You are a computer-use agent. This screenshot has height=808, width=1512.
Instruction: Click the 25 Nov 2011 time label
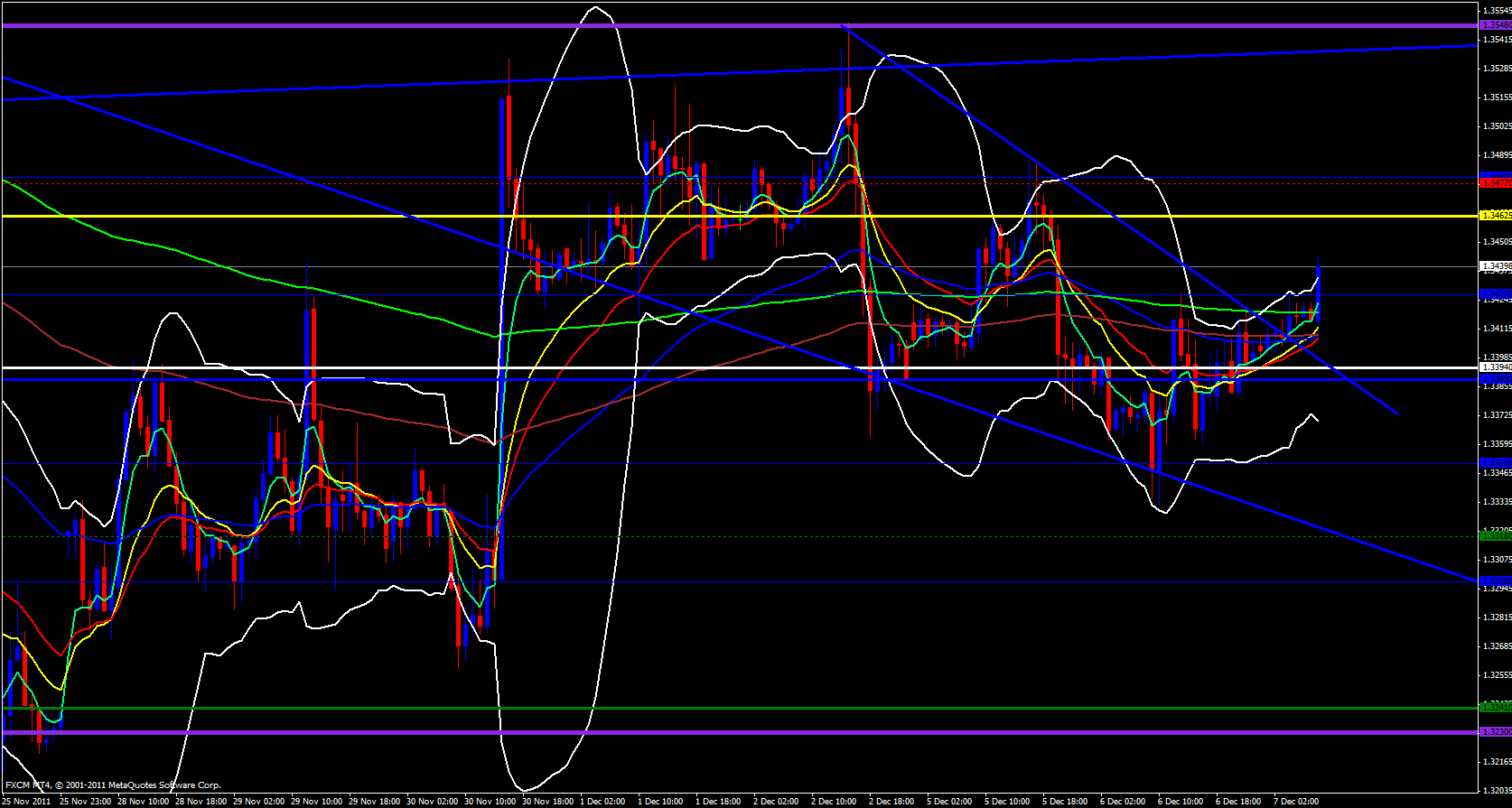[26, 802]
